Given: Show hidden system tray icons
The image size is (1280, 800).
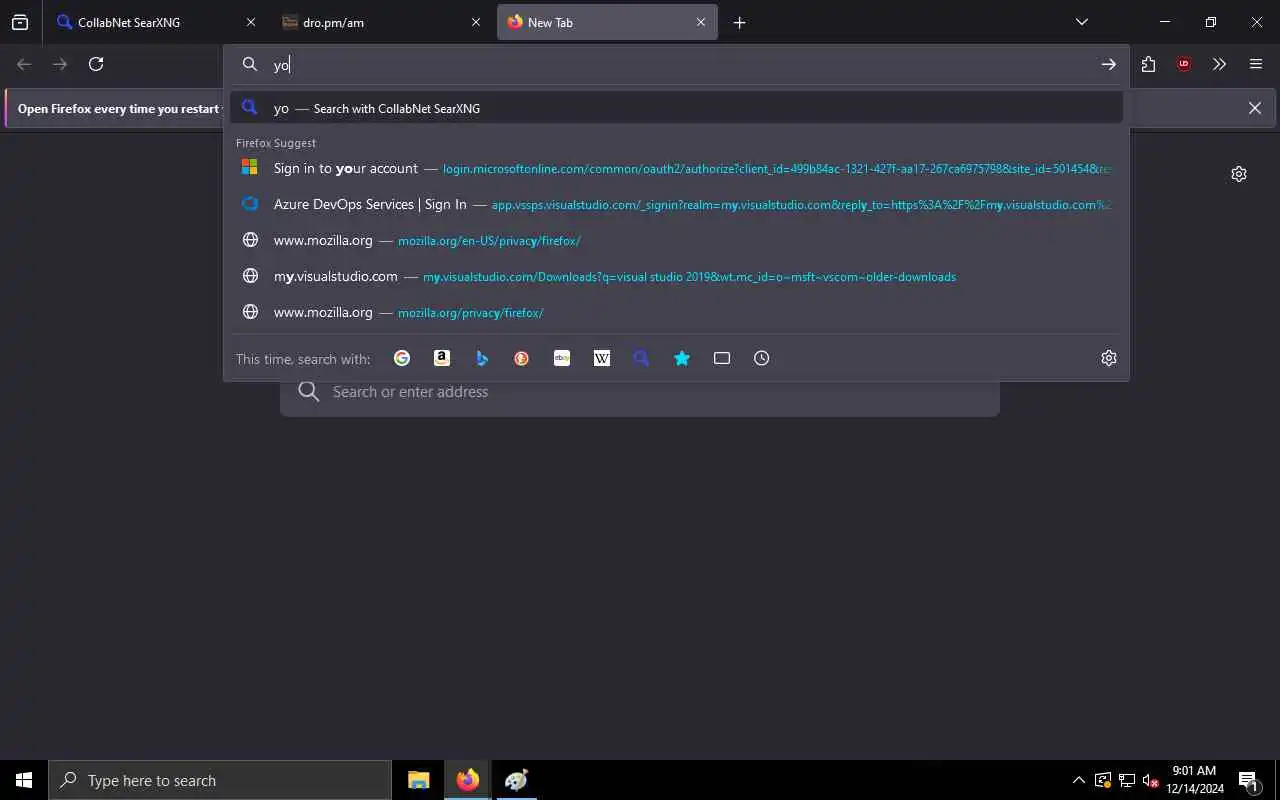Looking at the screenshot, I should (1078, 780).
